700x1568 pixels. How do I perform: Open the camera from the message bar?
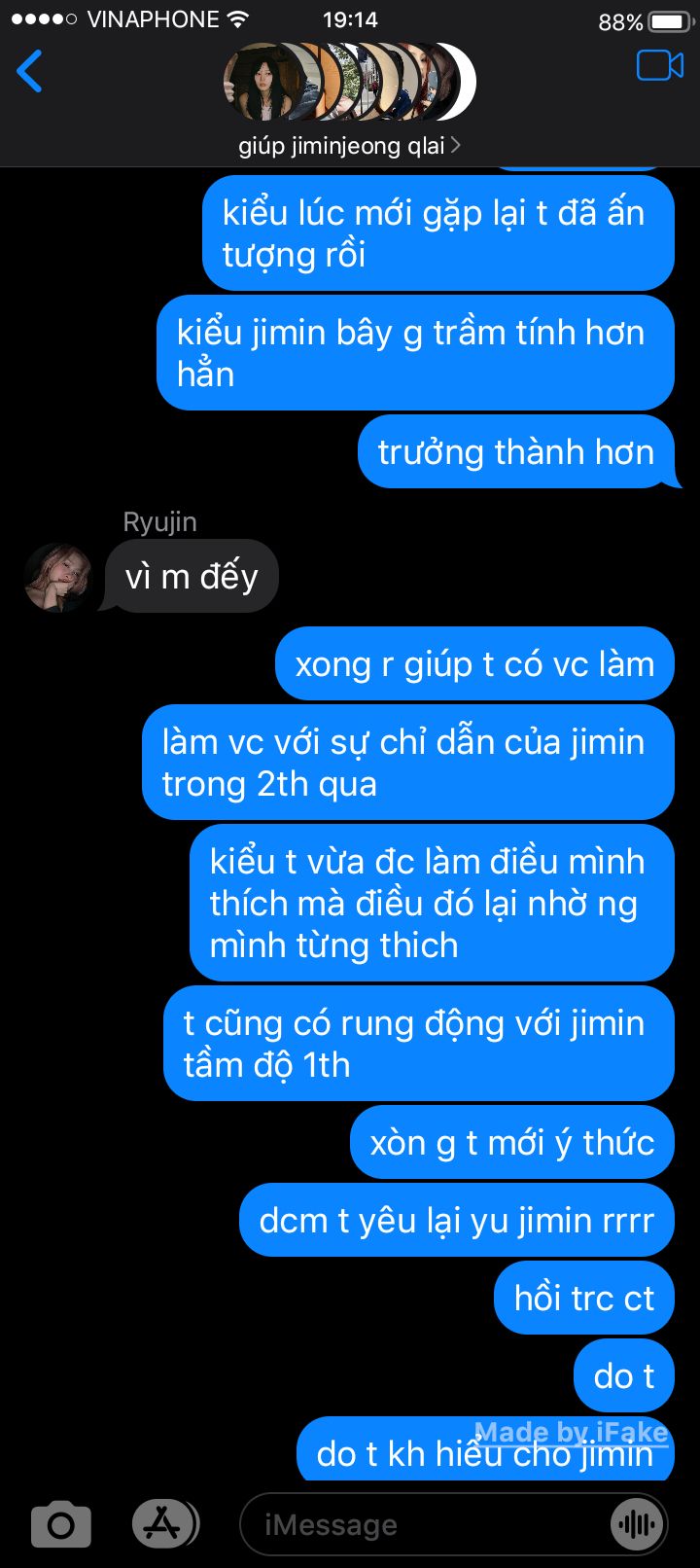(61, 1524)
